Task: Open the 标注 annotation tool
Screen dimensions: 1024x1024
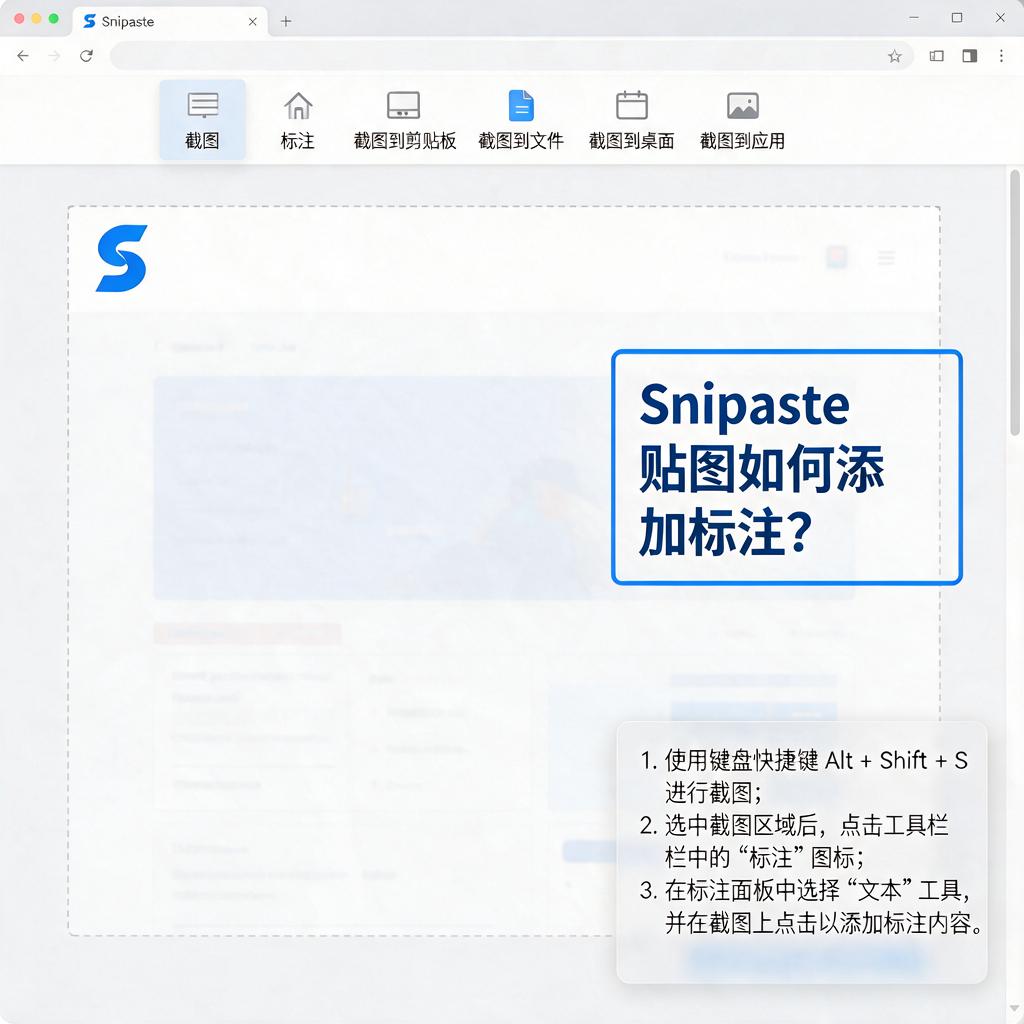Action: pos(298,120)
